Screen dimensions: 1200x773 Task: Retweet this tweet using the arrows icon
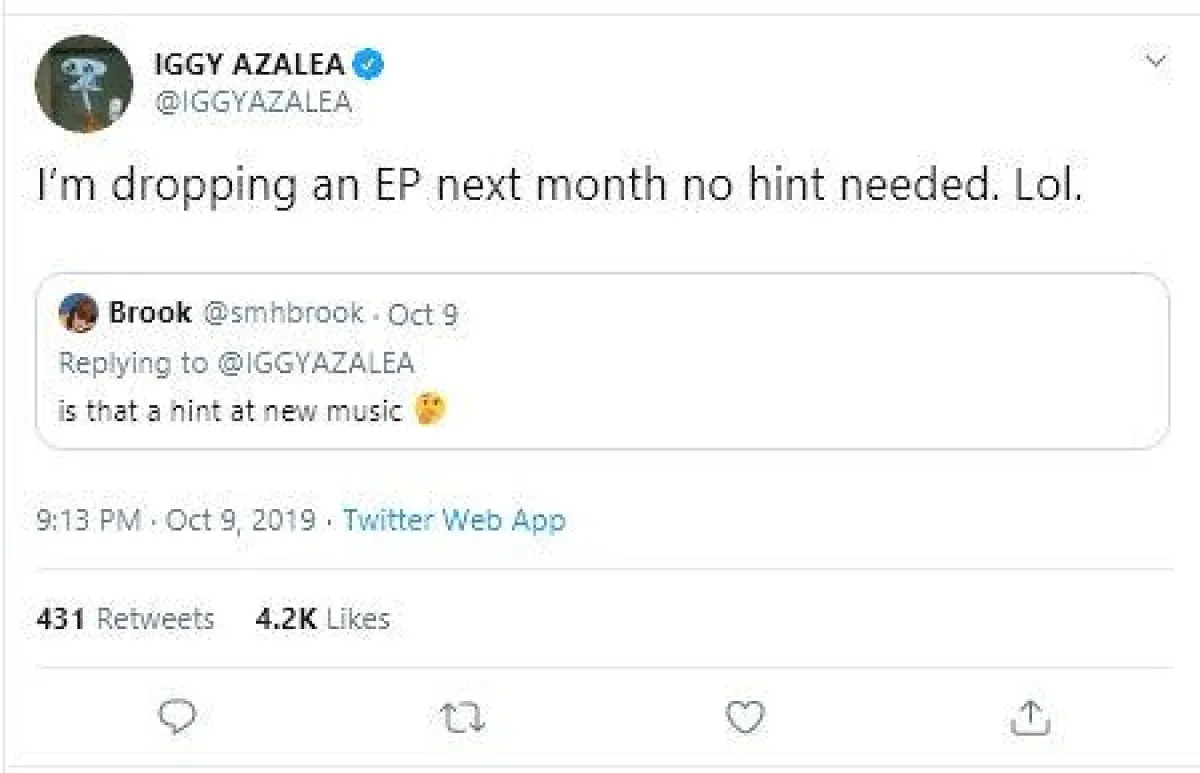[463, 717]
